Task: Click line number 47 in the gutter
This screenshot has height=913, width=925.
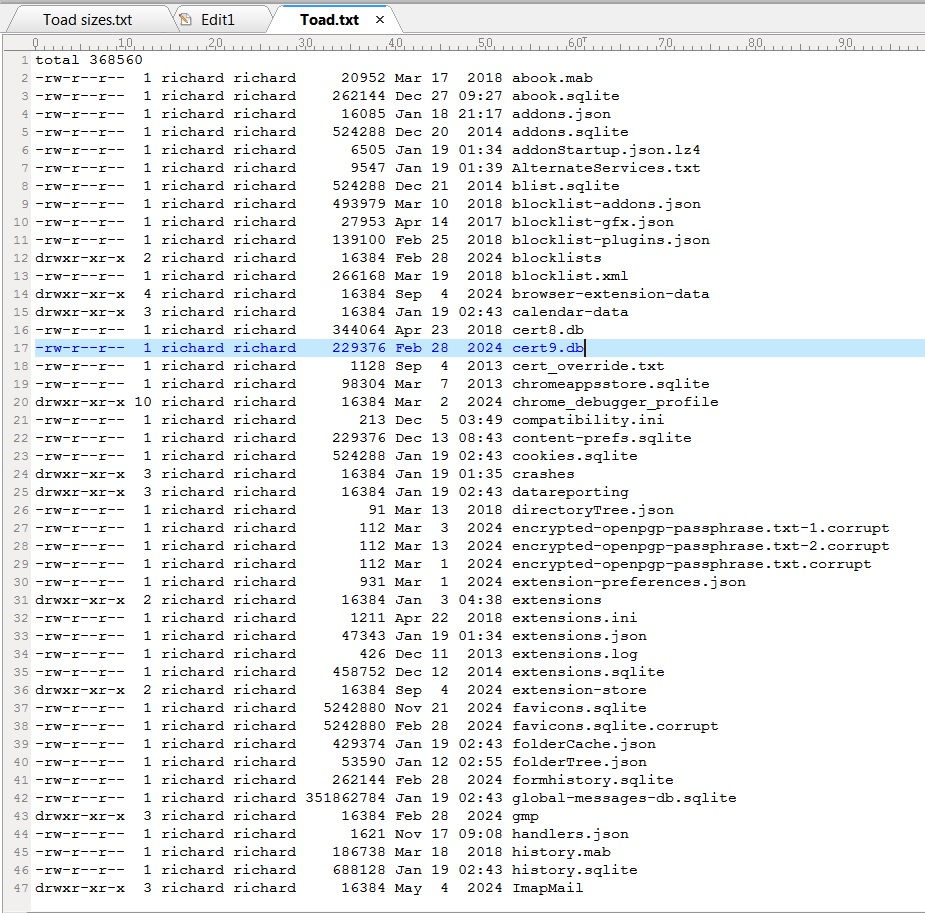Action: [x=22, y=888]
